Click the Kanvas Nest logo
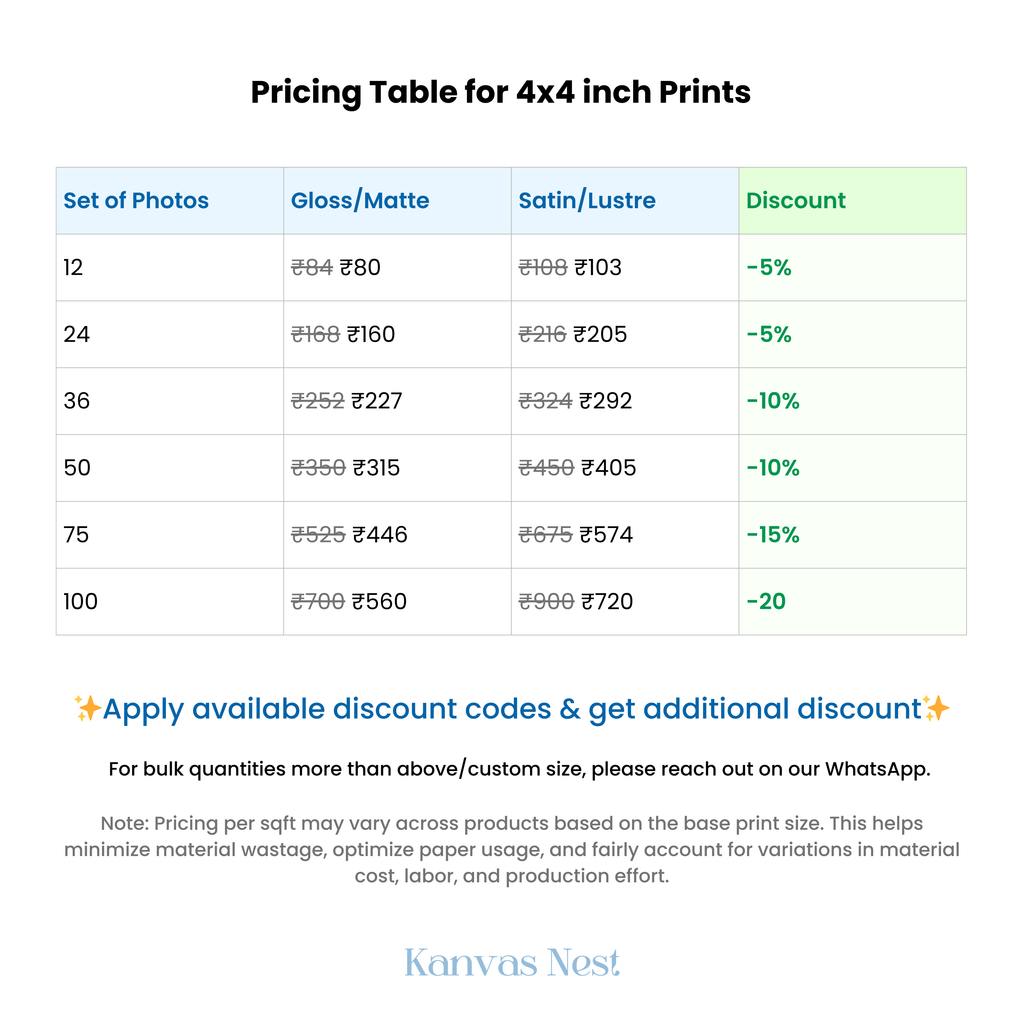Viewport: 1024px width, 1024px height. pyautogui.click(x=512, y=963)
